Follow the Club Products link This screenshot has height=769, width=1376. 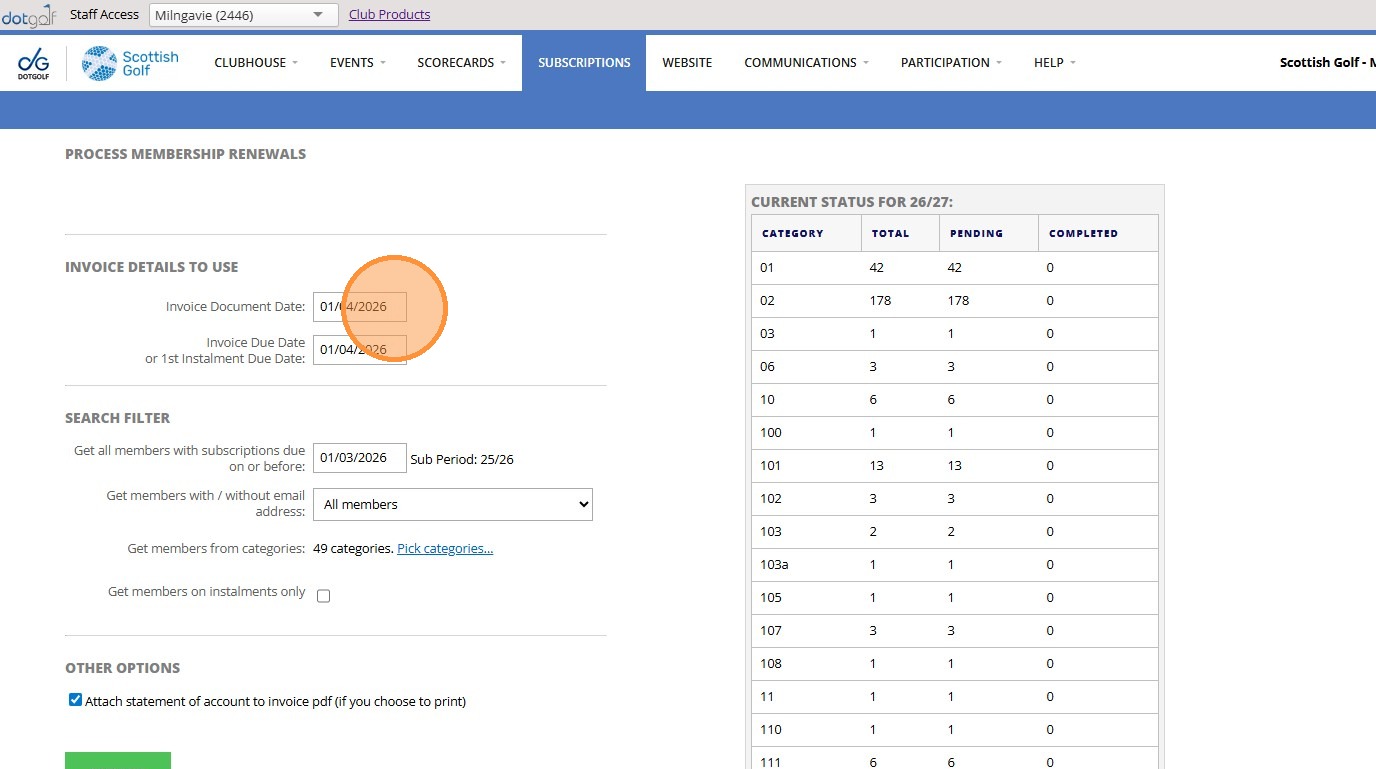click(x=389, y=15)
